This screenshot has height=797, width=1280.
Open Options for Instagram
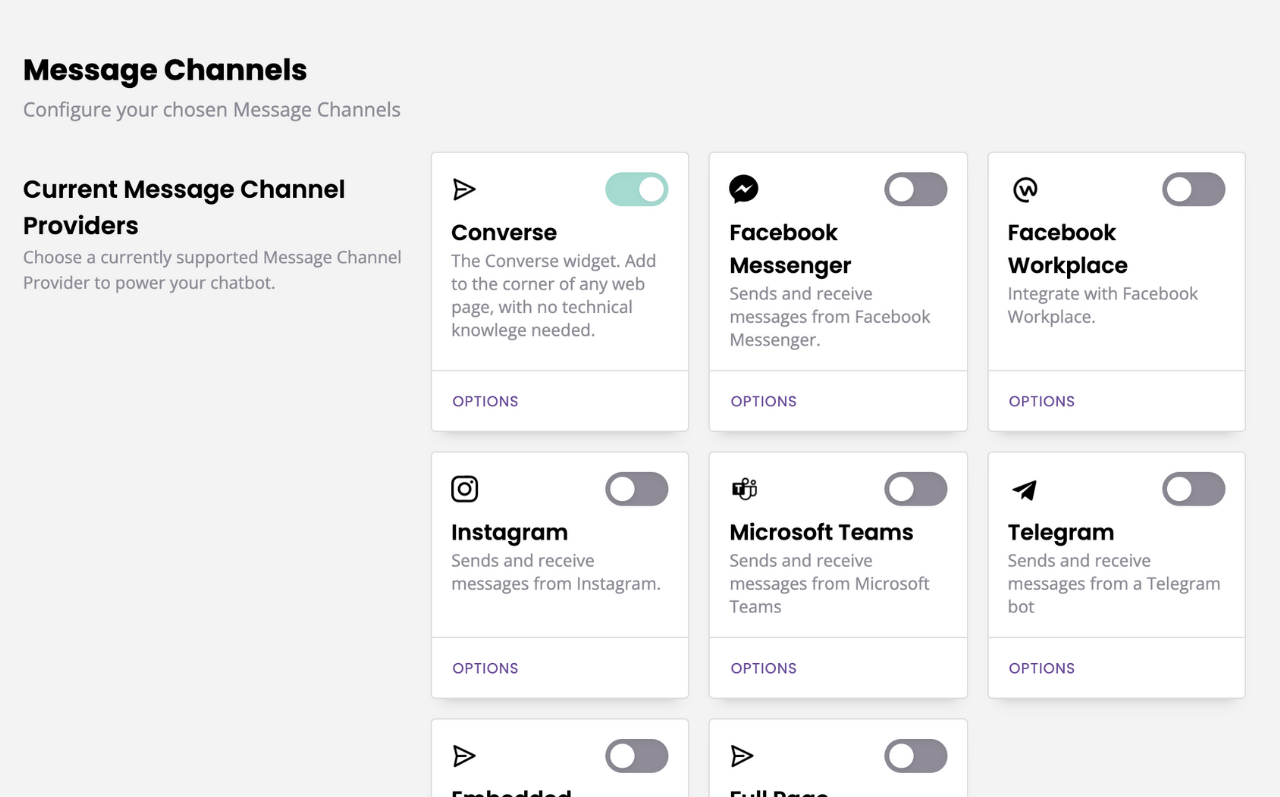[485, 668]
